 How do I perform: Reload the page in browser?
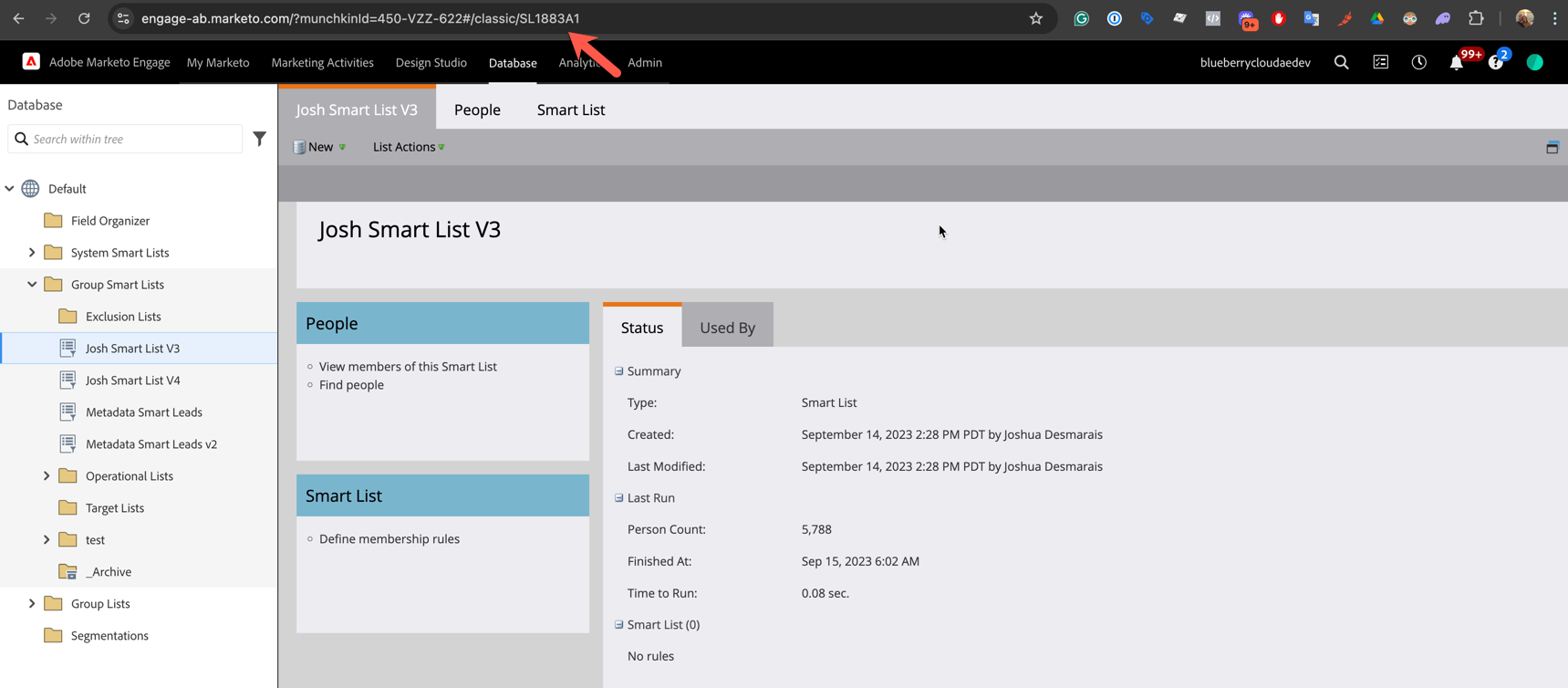click(x=84, y=18)
